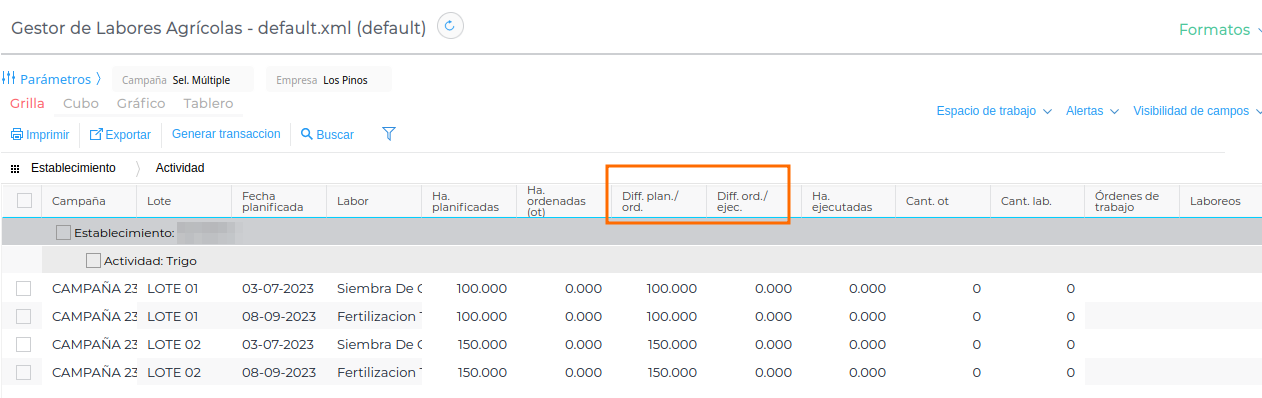Click 100.000 Ha. planificadas in LOTE 01 Fertilizacion row
The image size is (1262, 398).
[482, 317]
